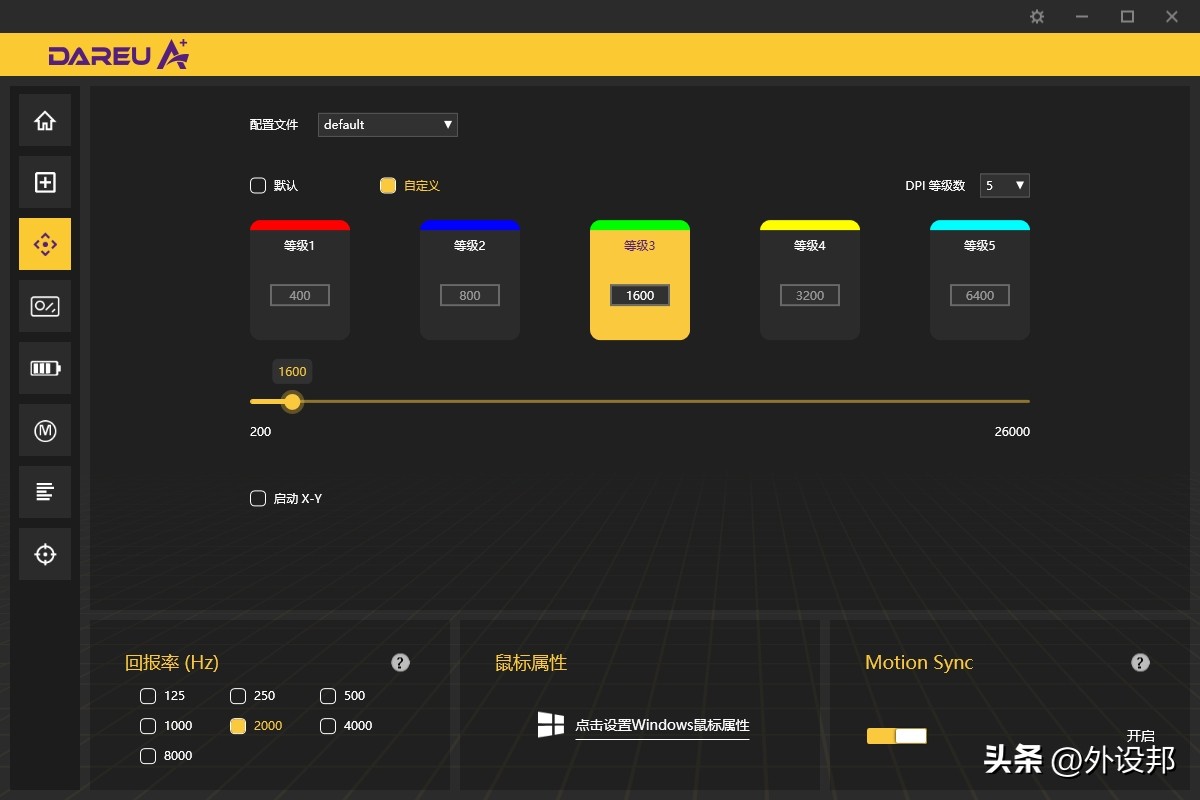Click the text-lines sidebar icon
The width and height of the screenshot is (1200, 800).
(45, 492)
